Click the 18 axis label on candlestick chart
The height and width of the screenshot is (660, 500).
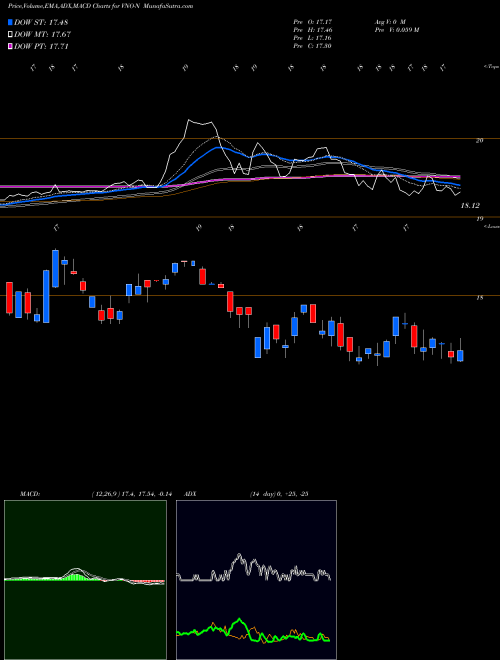point(479,298)
